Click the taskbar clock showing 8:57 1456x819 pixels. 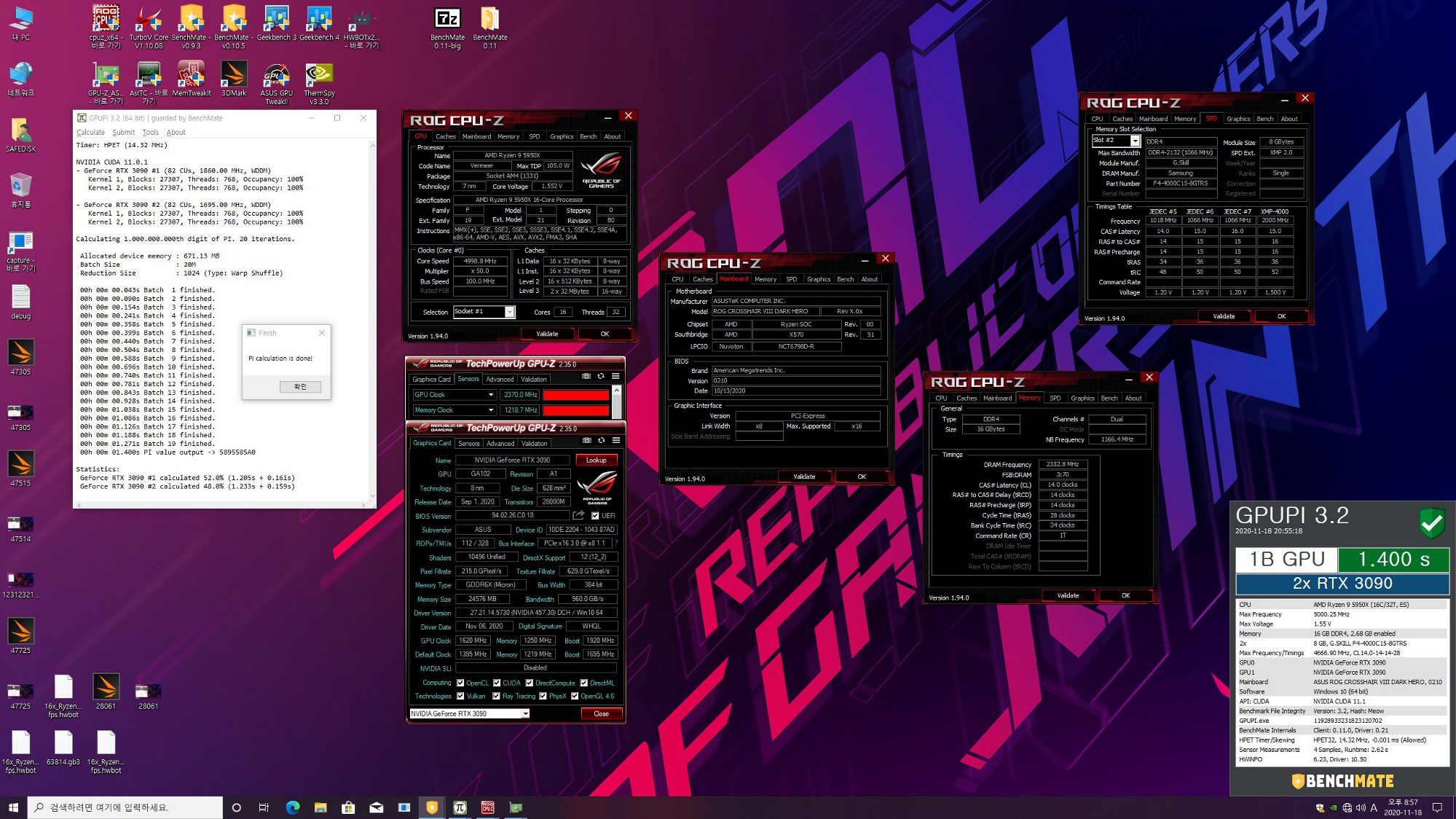tap(1403, 807)
